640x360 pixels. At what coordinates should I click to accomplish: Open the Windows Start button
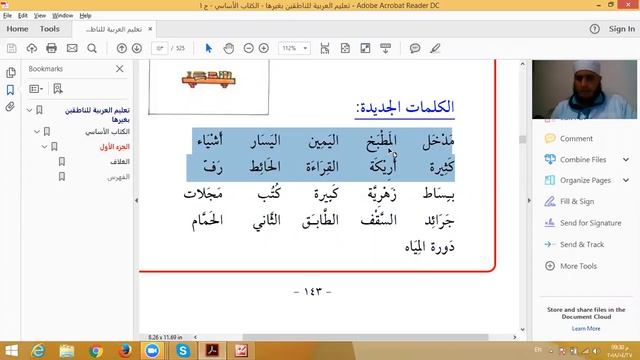[11, 351]
